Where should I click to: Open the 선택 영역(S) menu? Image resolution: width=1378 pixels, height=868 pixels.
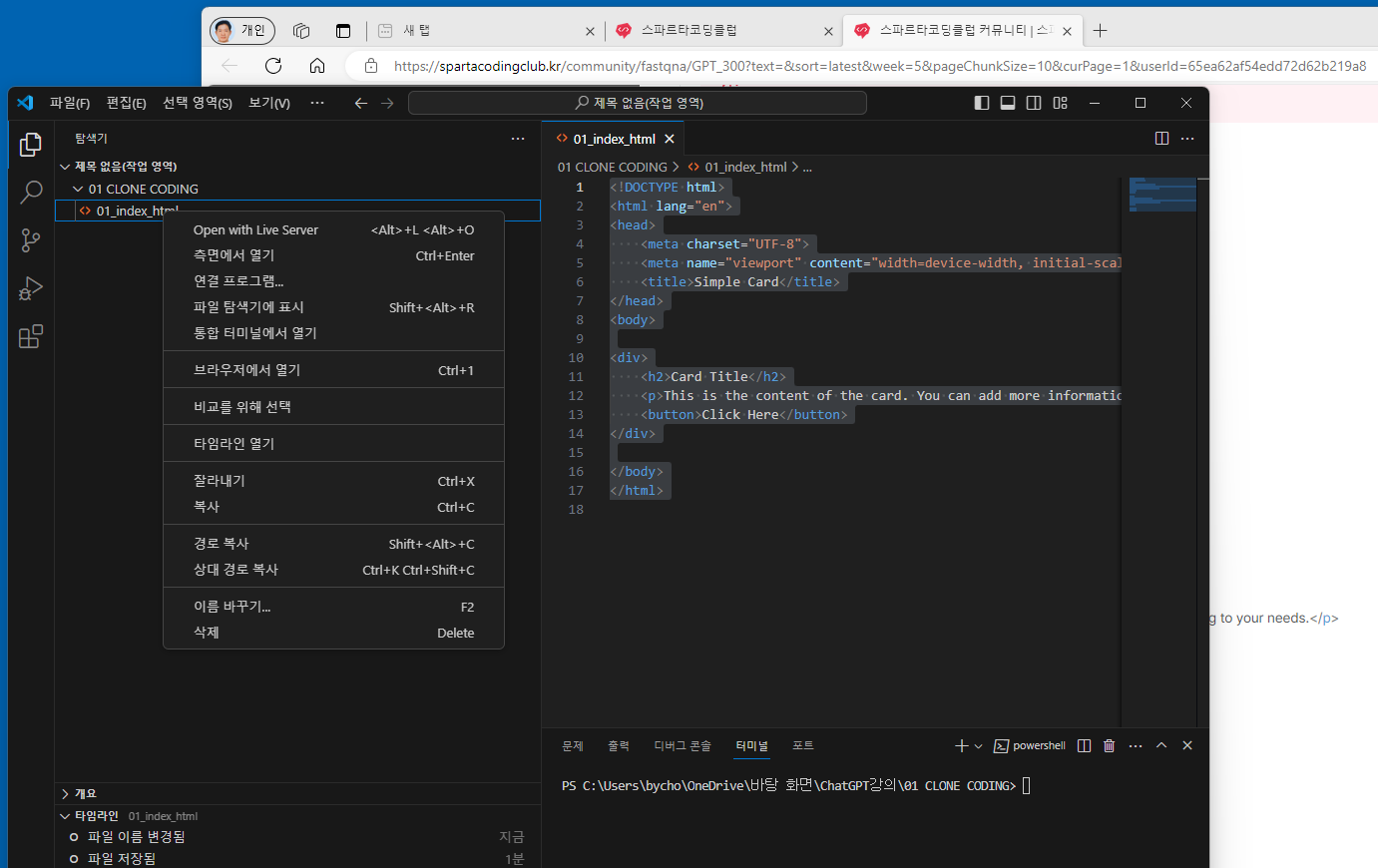point(198,103)
